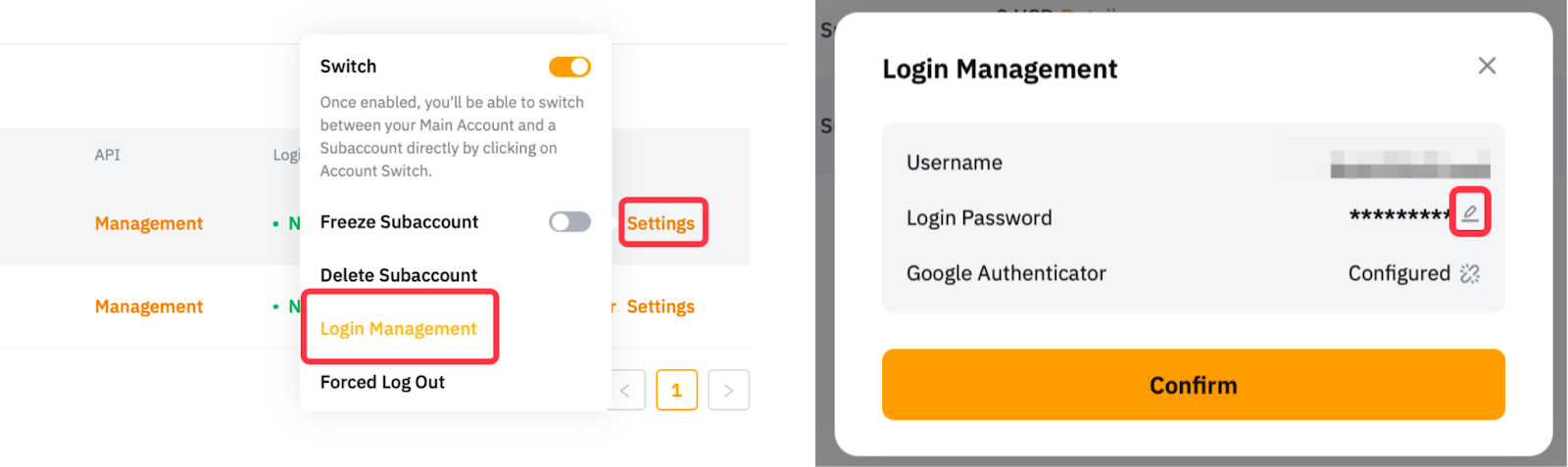Click the masked Login Password value

tap(1398, 215)
